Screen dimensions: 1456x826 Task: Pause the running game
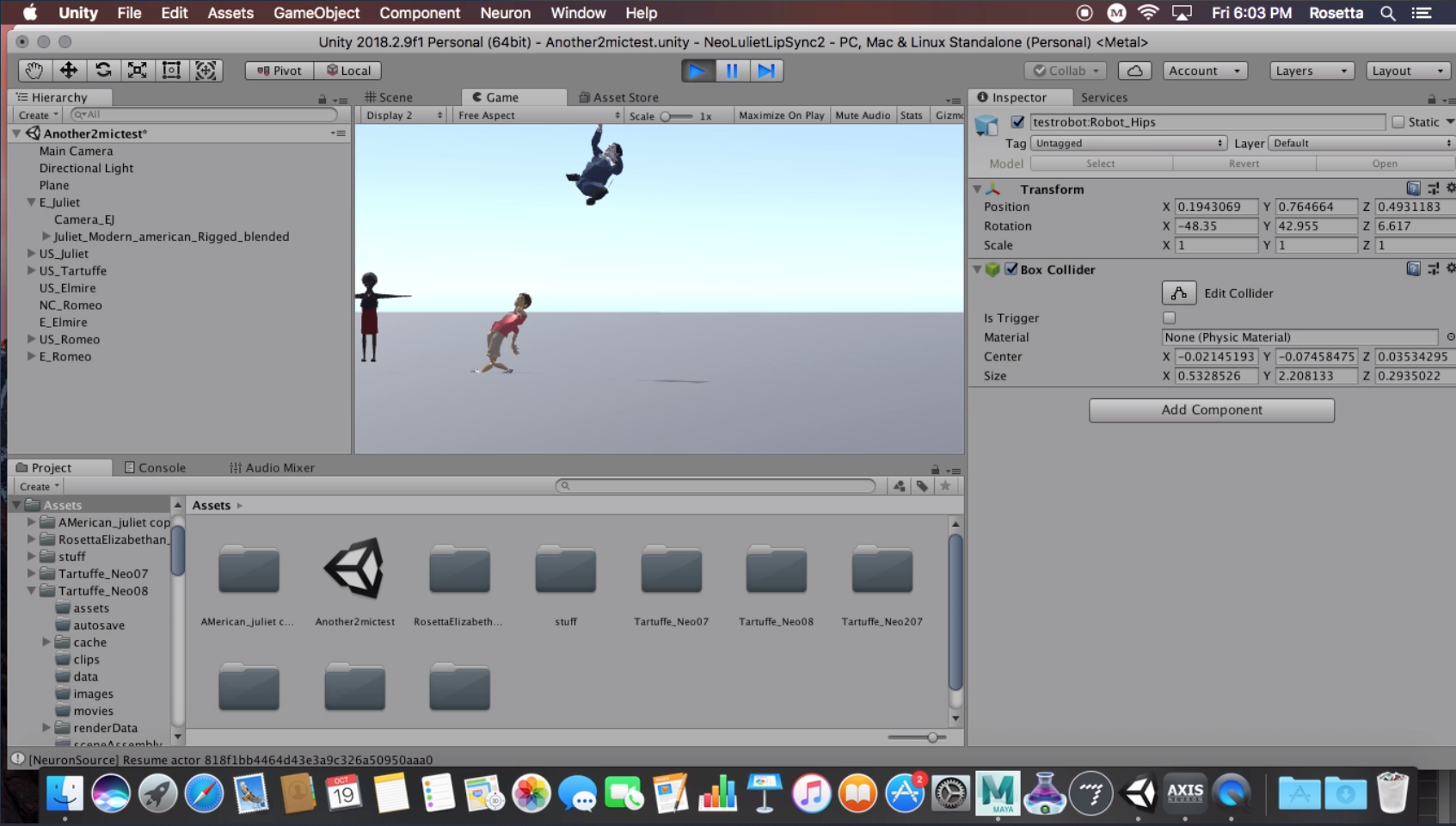point(732,71)
